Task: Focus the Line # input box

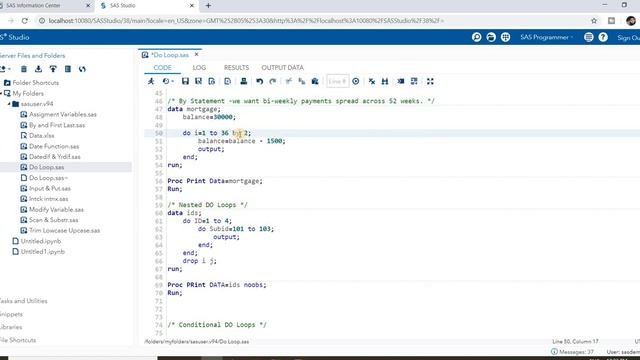Action: click(x=338, y=81)
